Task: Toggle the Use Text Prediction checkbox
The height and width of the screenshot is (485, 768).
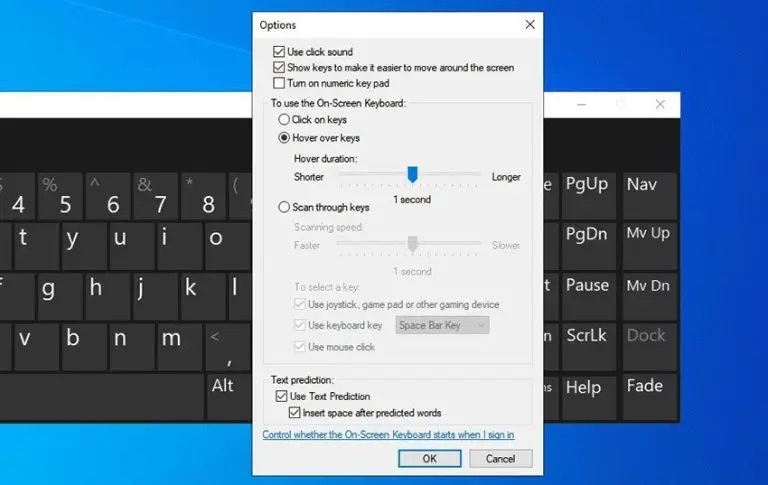Action: click(x=281, y=397)
